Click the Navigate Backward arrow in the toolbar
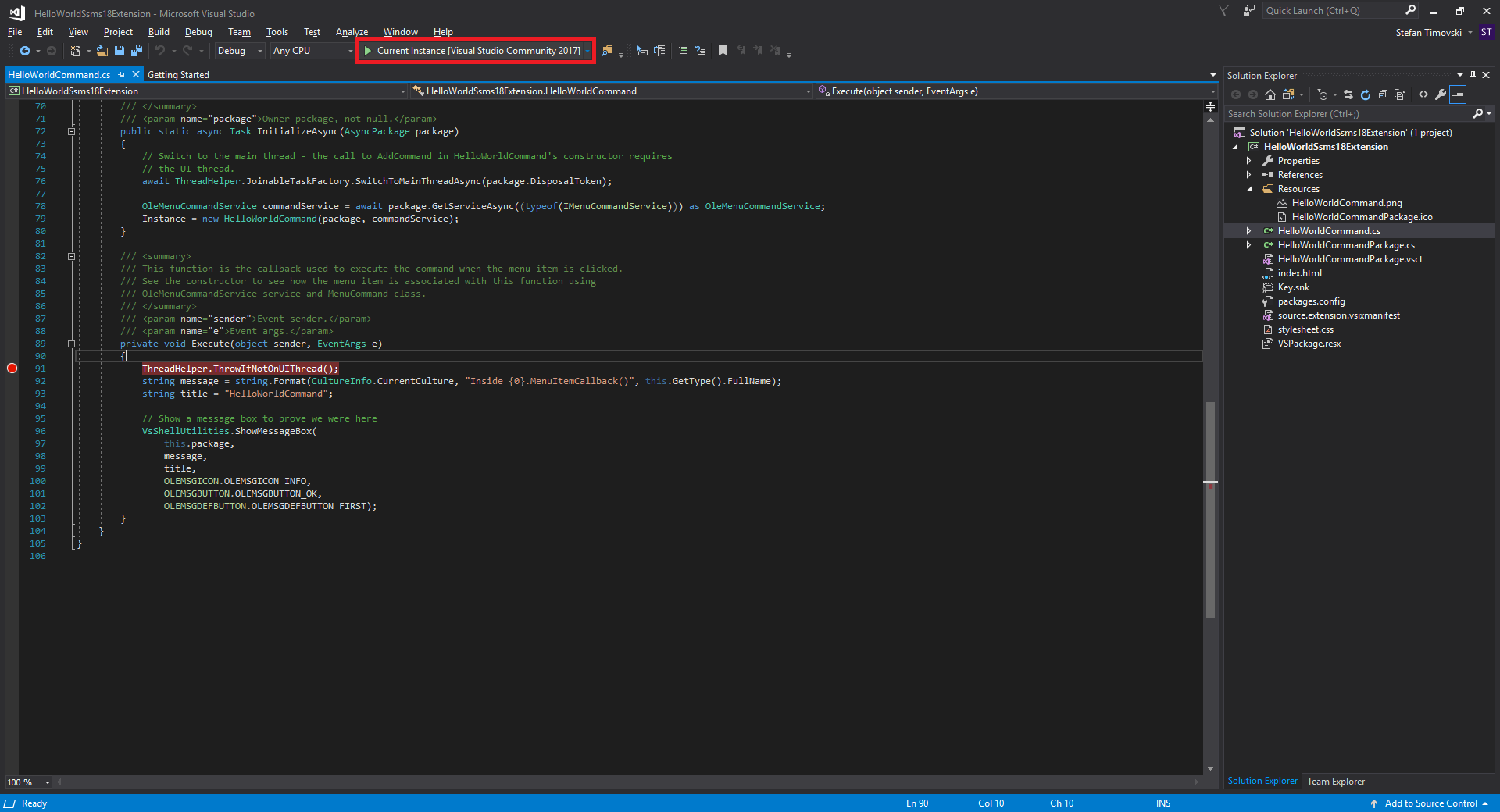 point(25,51)
